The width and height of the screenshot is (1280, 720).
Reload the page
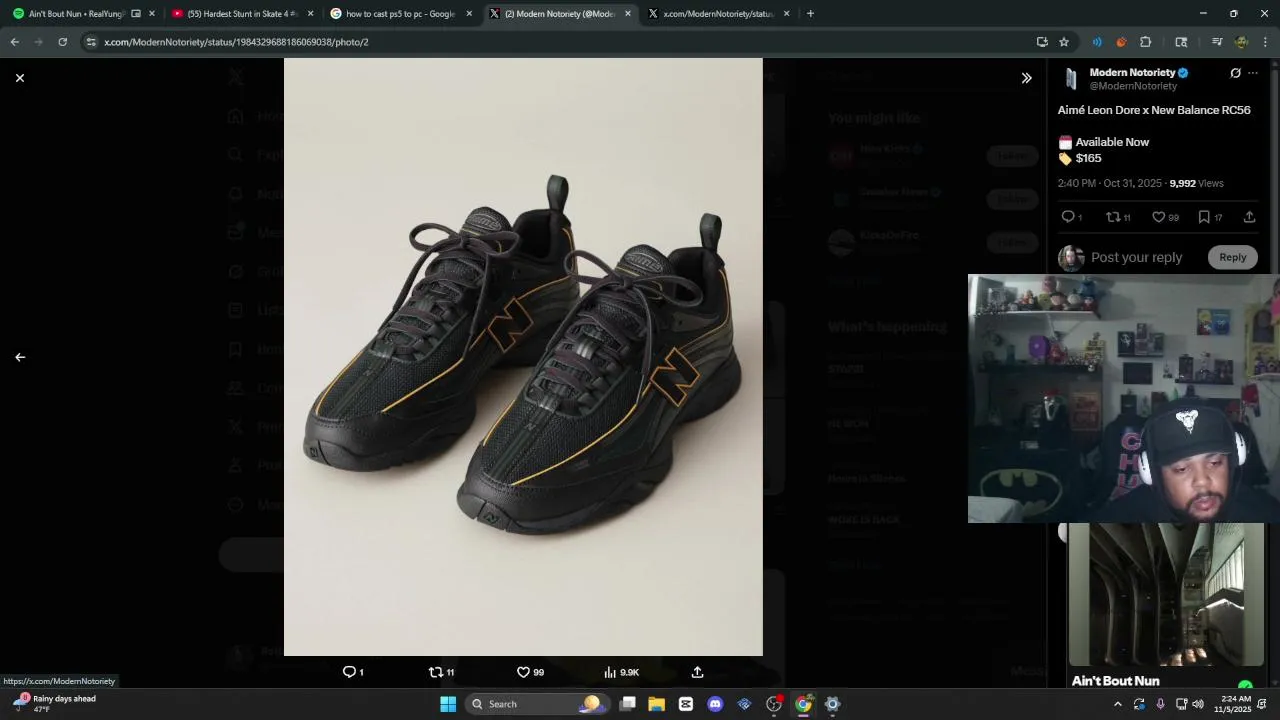[62, 42]
